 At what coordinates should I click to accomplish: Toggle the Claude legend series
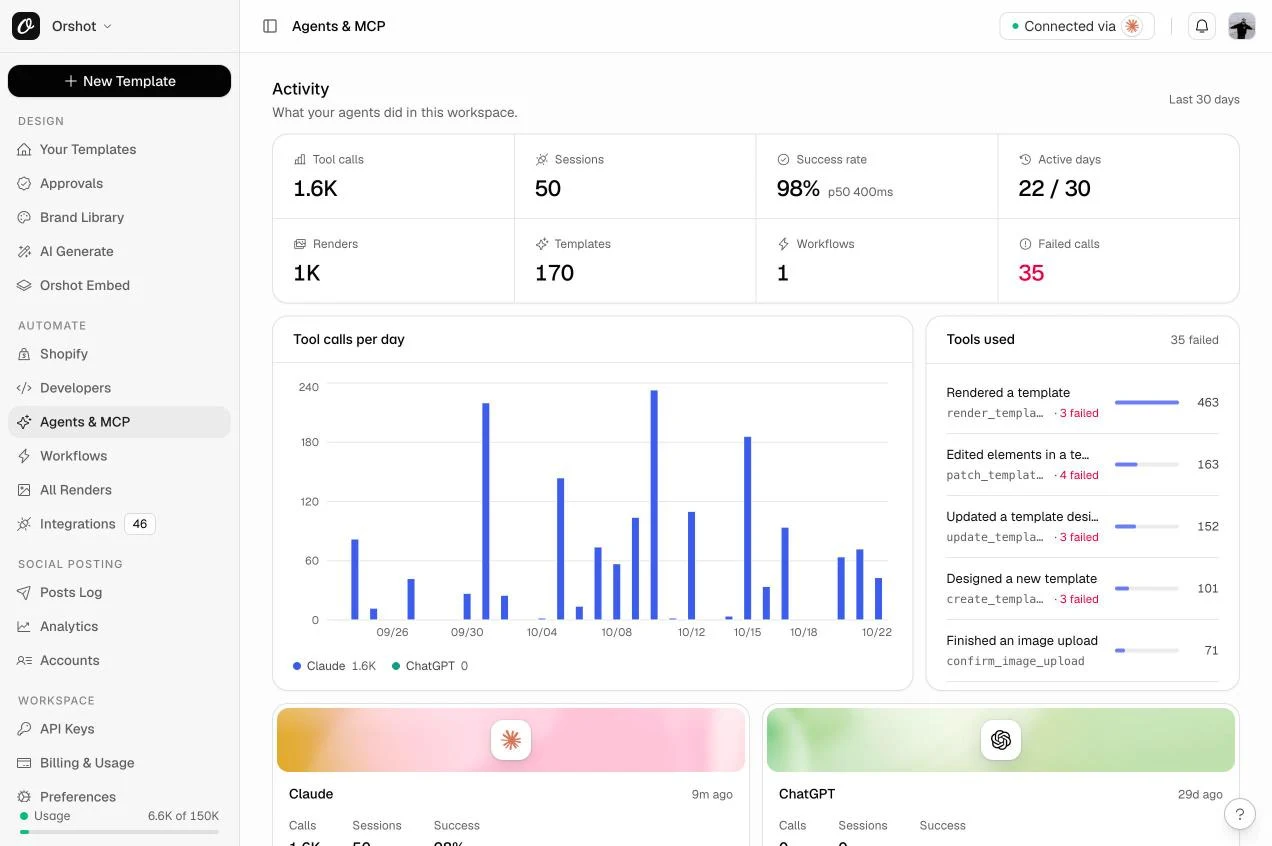[x=334, y=666]
